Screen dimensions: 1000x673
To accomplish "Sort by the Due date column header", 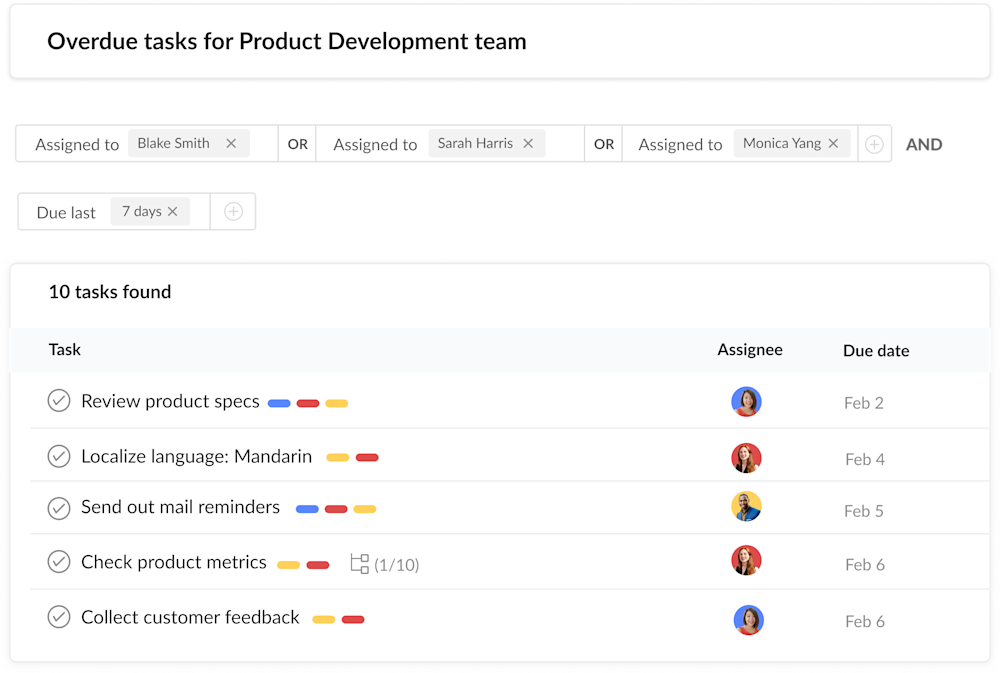I will pos(876,350).
